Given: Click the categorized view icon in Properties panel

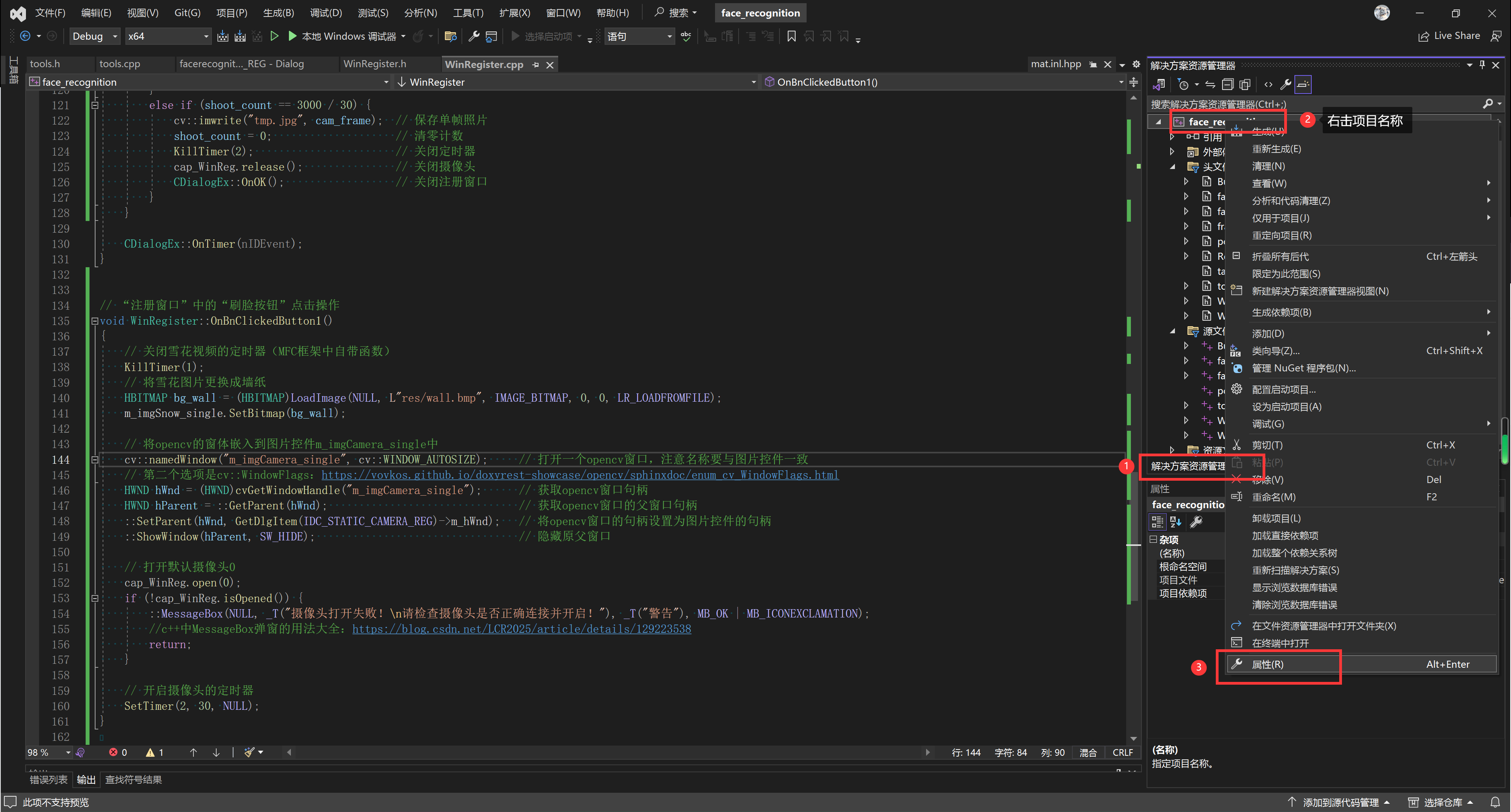Looking at the screenshot, I should [x=1157, y=522].
